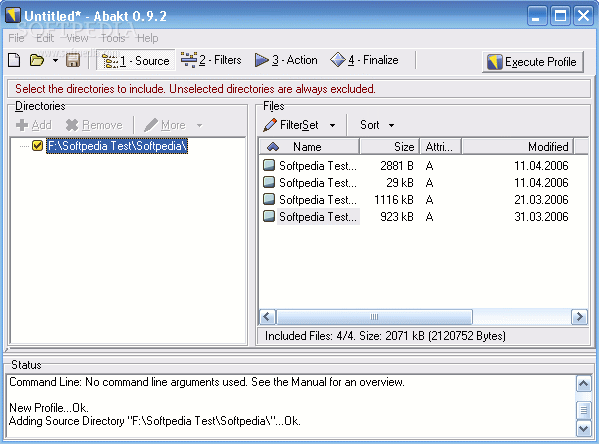Click the FilterSet pencil icon

(x=270, y=125)
